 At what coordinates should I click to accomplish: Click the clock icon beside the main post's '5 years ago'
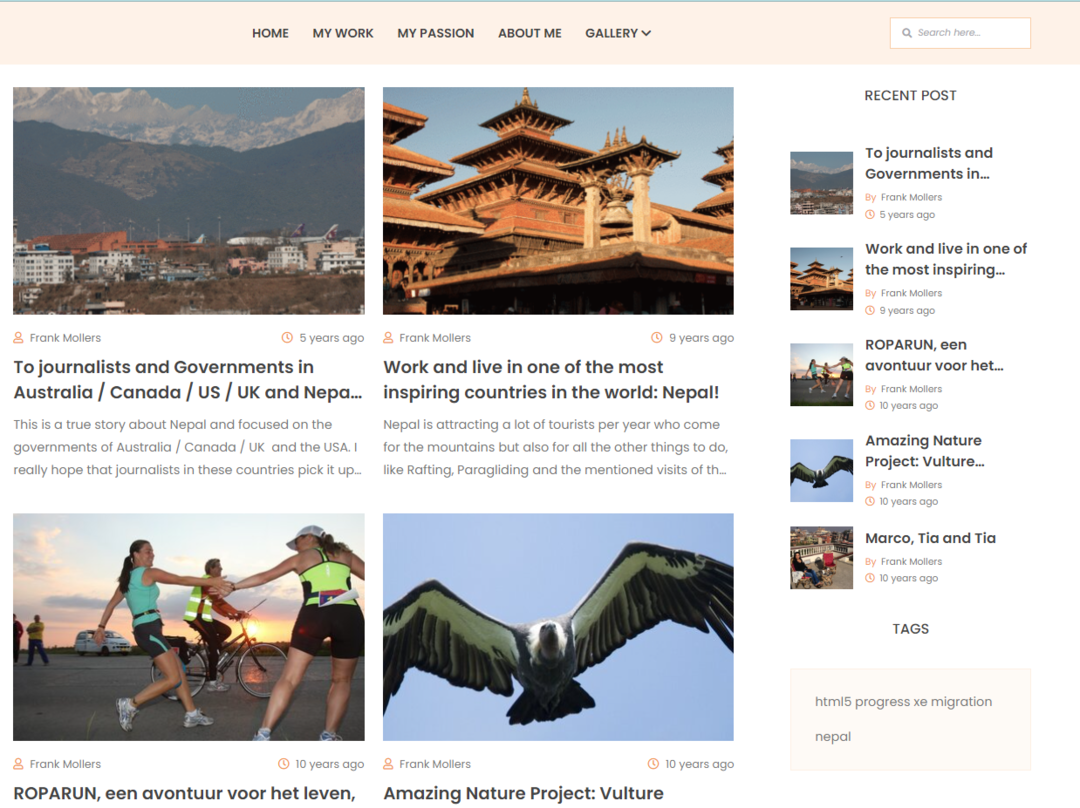[x=287, y=338]
